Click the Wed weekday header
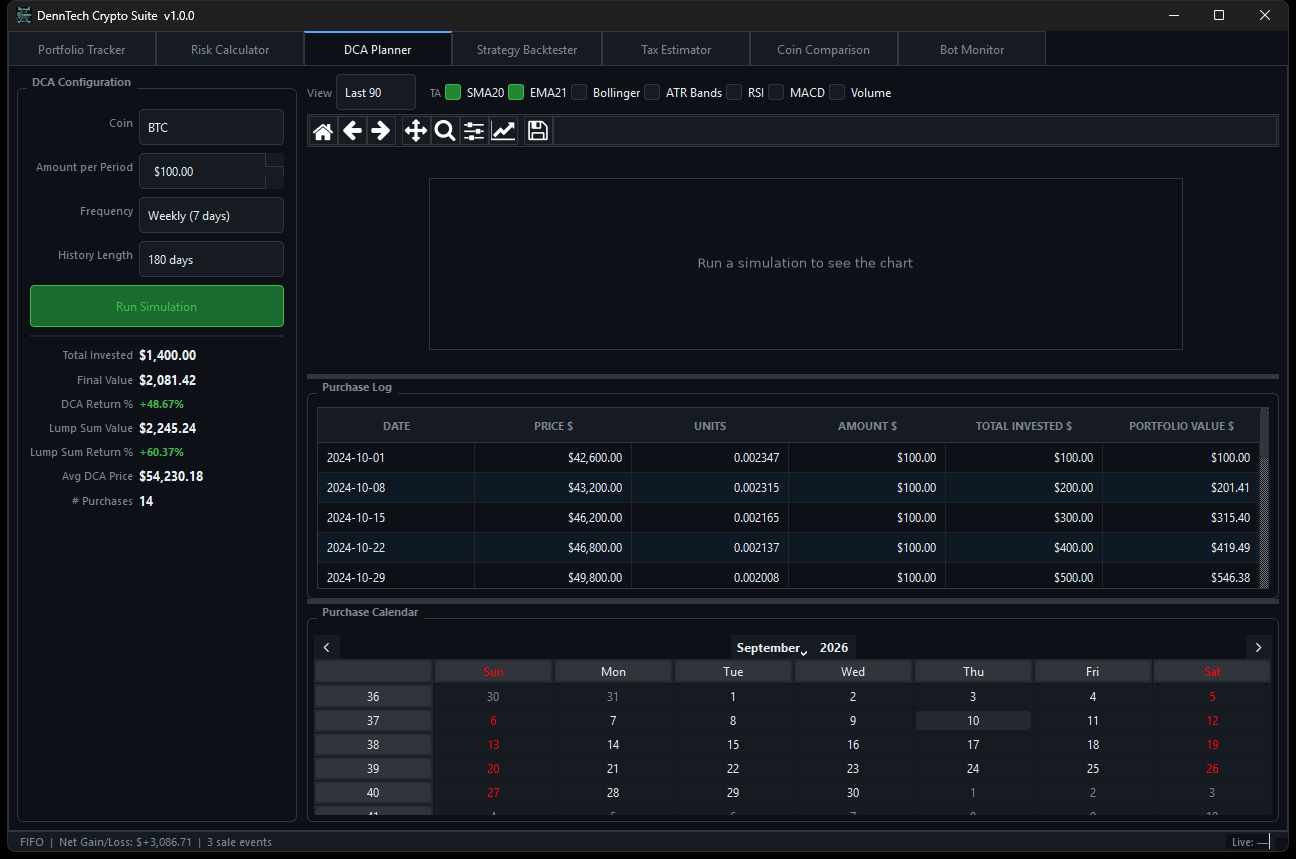This screenshot has height=859, width=1296. (853, 671)
